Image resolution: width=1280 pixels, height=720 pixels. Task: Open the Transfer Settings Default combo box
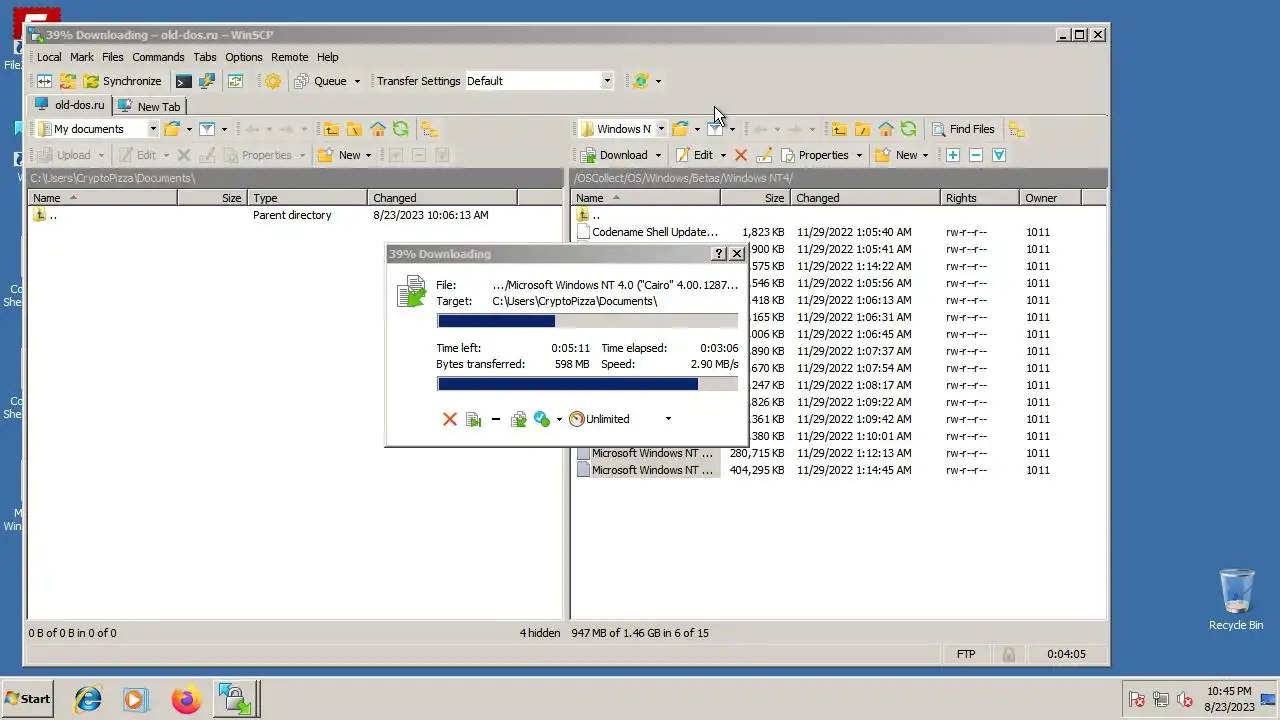pyautogui.click(x=539, y=81)
